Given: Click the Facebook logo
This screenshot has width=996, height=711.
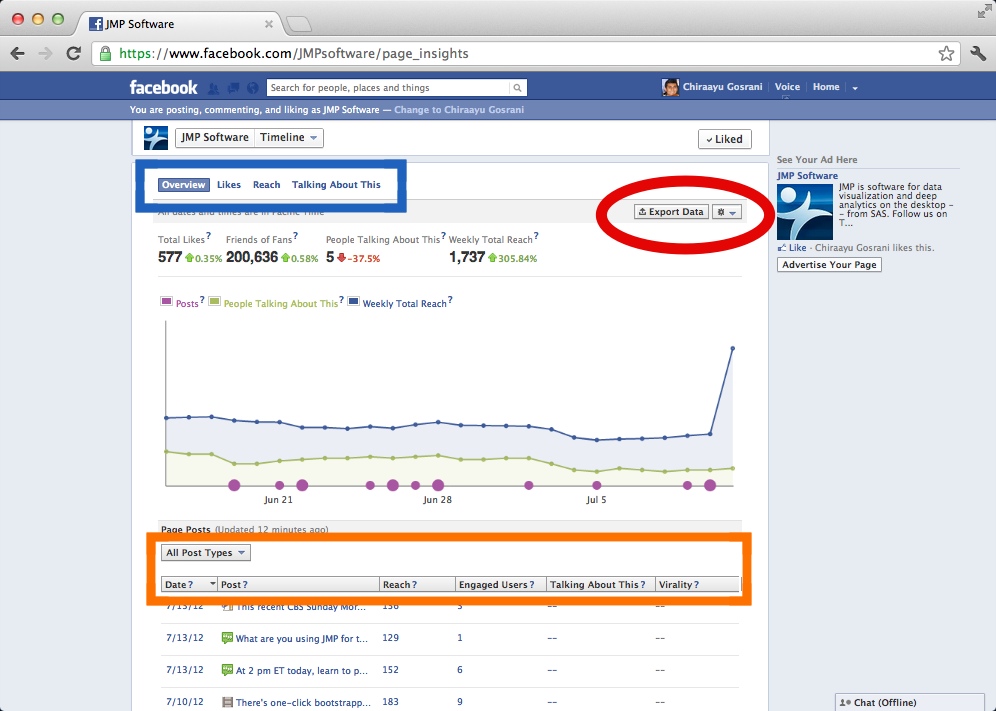Looking at the screenshot, I should 163,87.
